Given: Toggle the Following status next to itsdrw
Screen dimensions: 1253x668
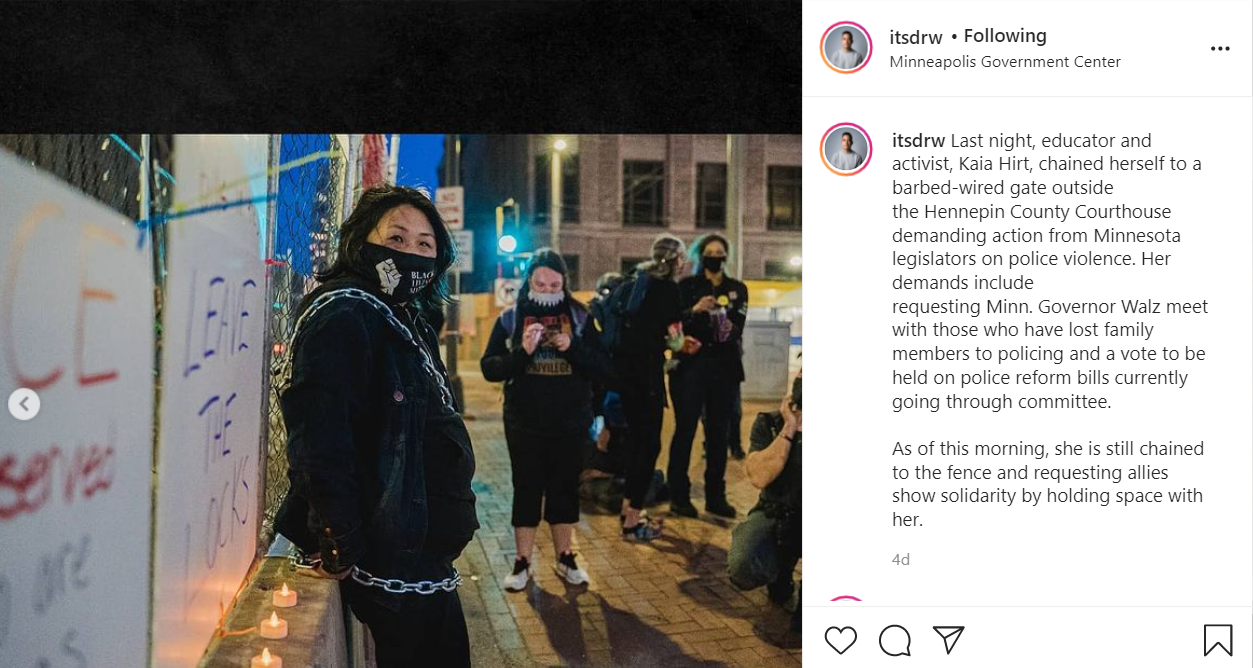Looking at the screenshot, I should pyautogui.click(x=1005, y=36).
